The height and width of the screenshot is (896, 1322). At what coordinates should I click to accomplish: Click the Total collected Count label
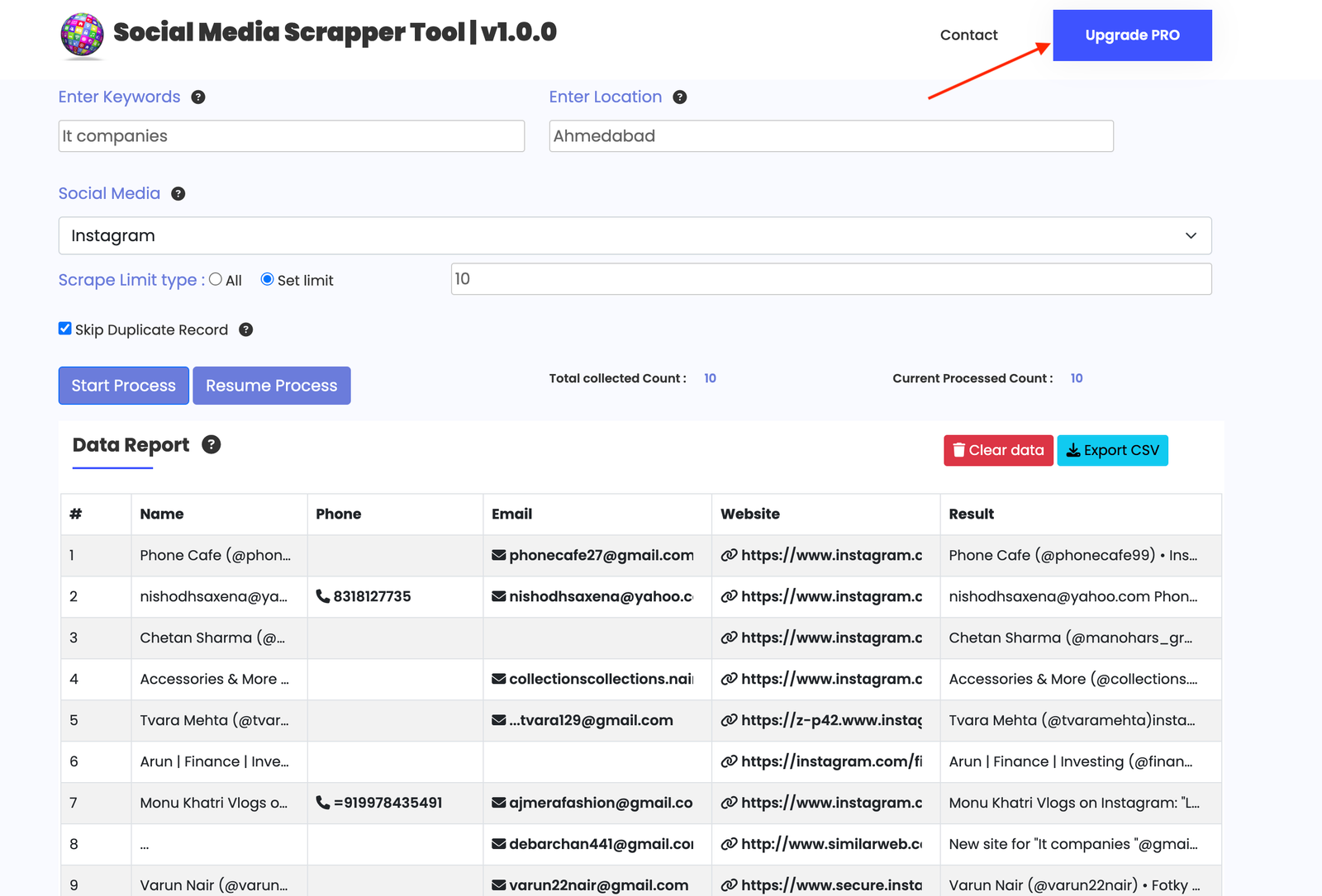[x=618, y=378]
